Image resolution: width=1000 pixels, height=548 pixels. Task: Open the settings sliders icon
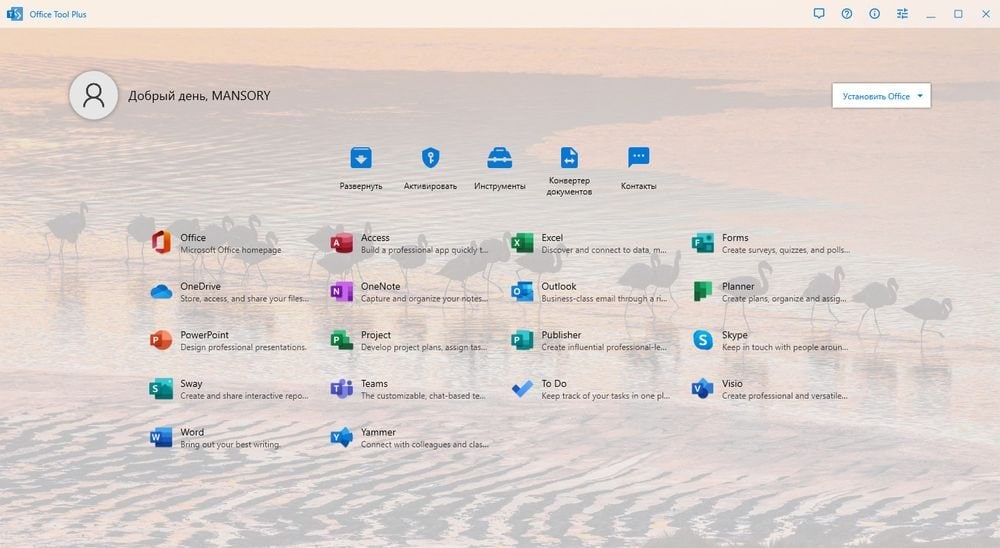(x=902, y=13)
